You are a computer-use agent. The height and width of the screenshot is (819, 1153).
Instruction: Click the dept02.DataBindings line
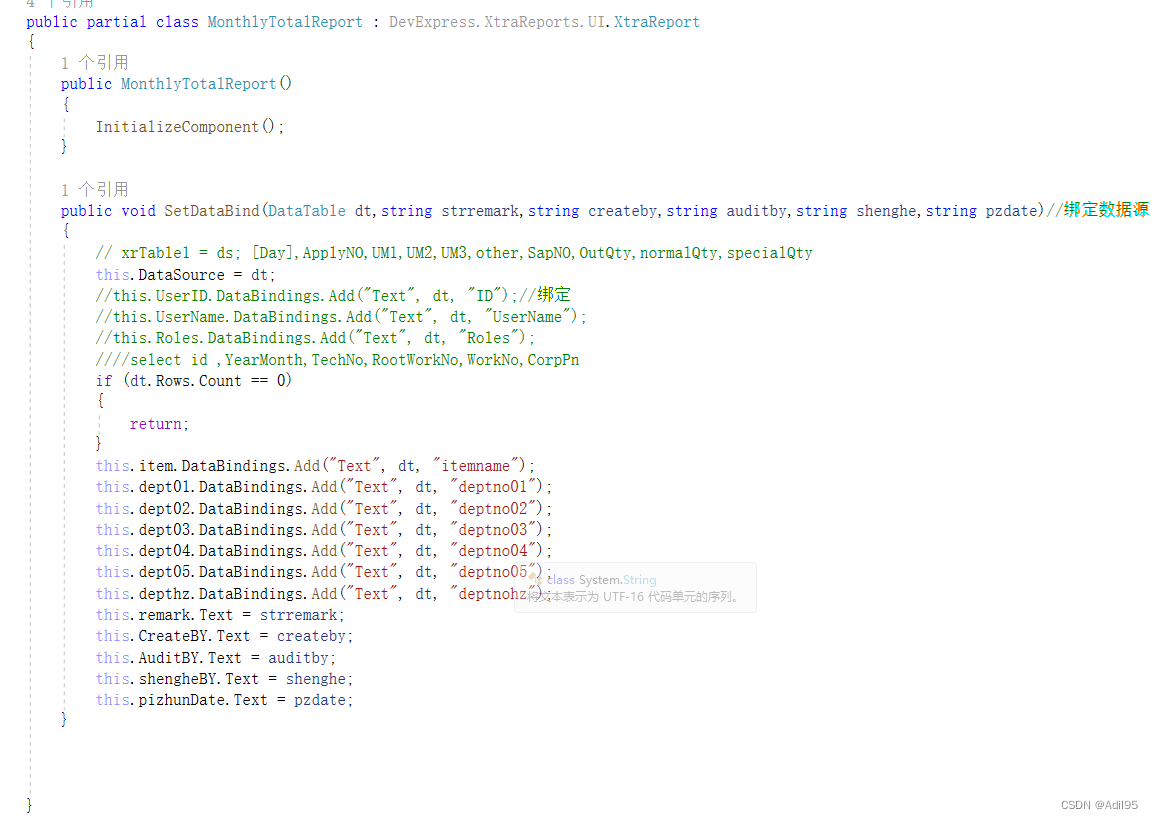coord(324,509)
